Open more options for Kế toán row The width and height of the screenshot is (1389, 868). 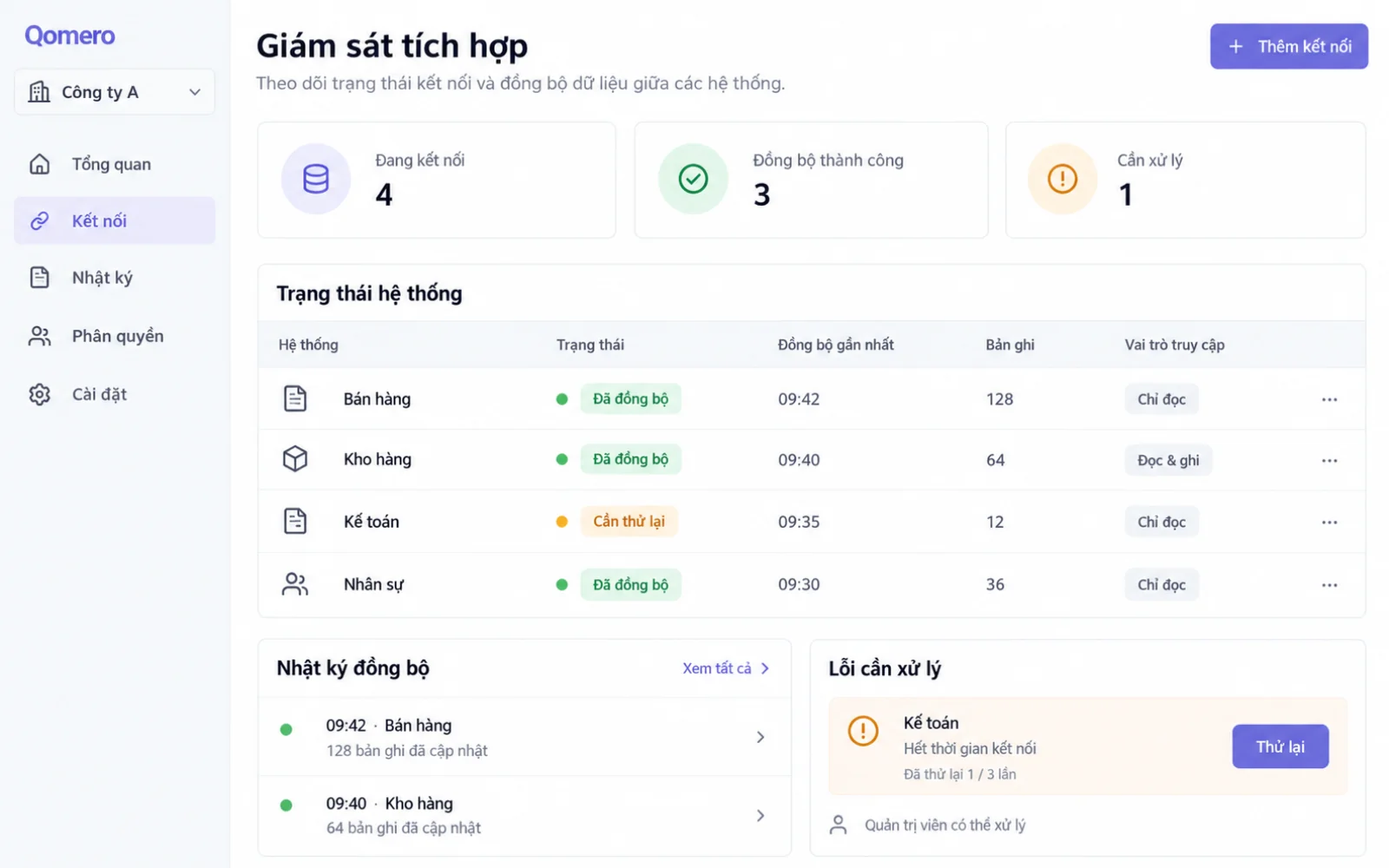(x=1329, y=522)
